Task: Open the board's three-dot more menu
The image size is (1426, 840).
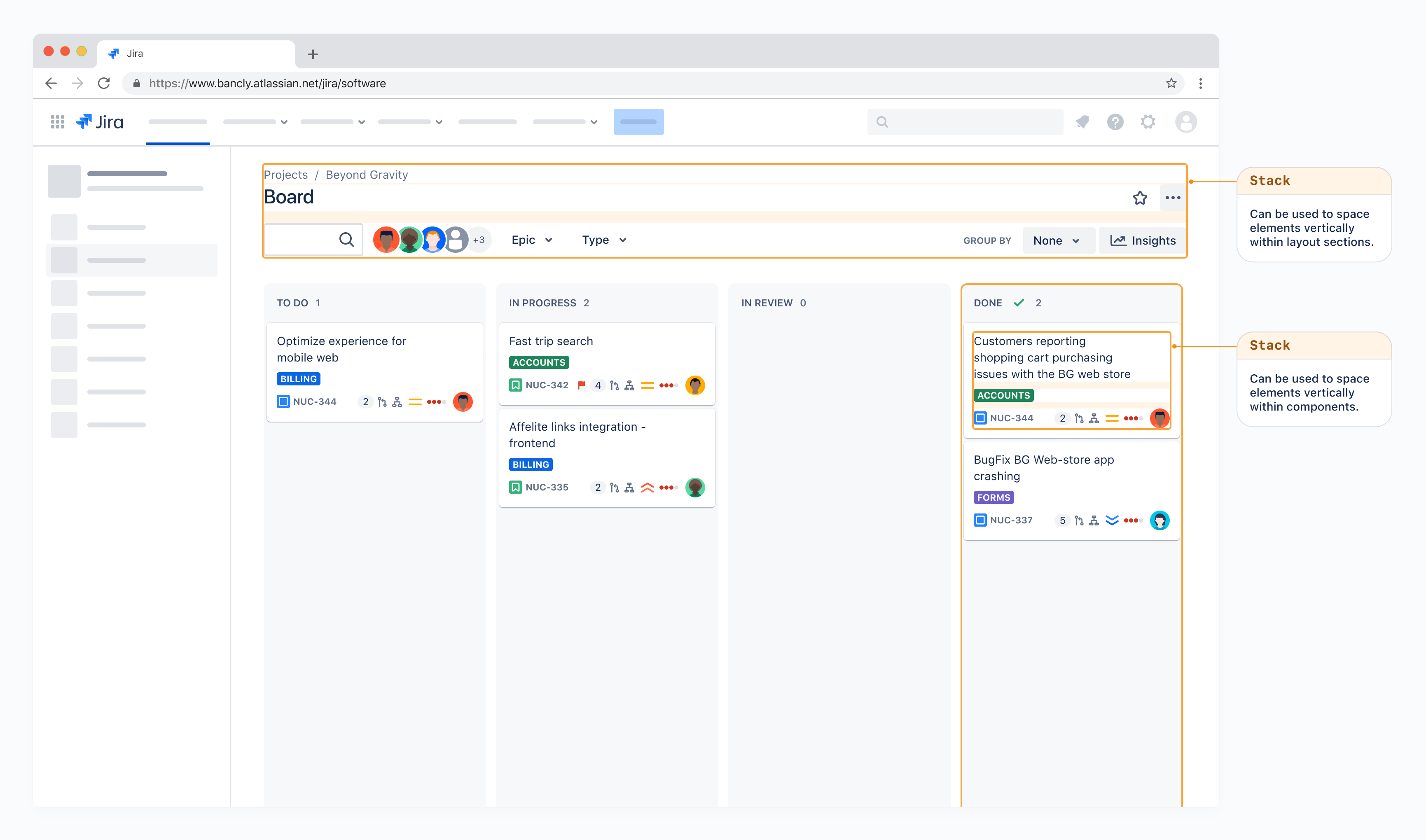Action: [1172, 198]
